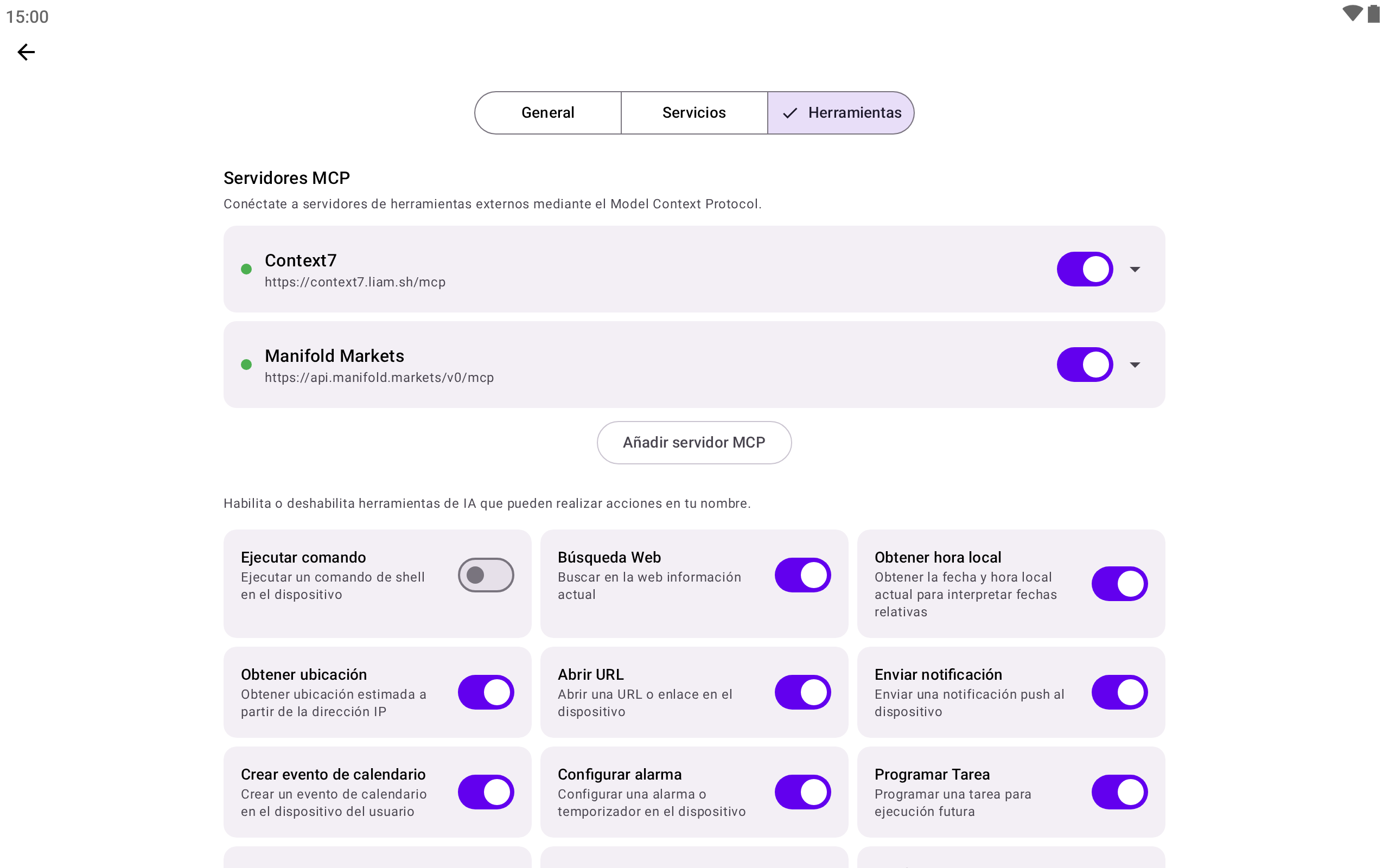Switch off the Abrir URL tool
The width and height of the screenshot is (1389, 868).
802,692
